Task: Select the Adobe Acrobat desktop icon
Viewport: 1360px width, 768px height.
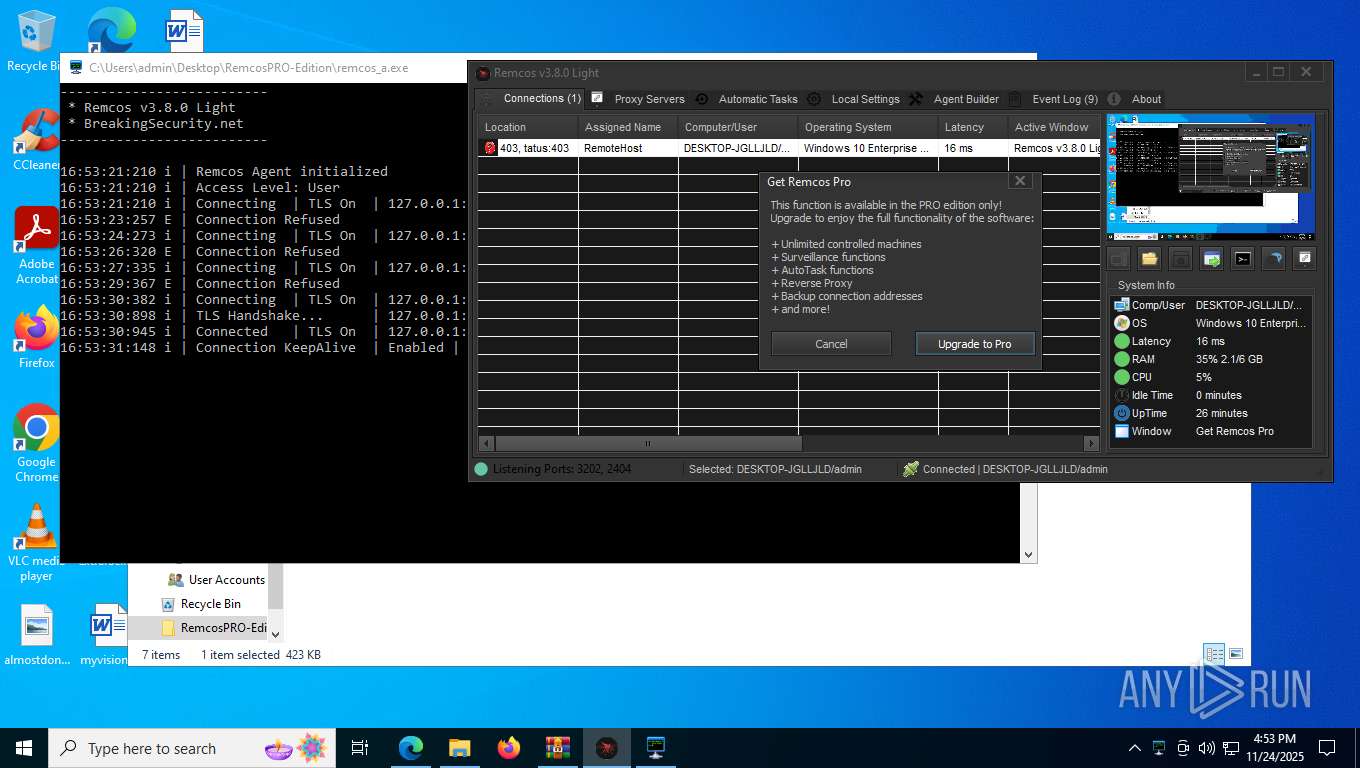Action: coord(37,246)
